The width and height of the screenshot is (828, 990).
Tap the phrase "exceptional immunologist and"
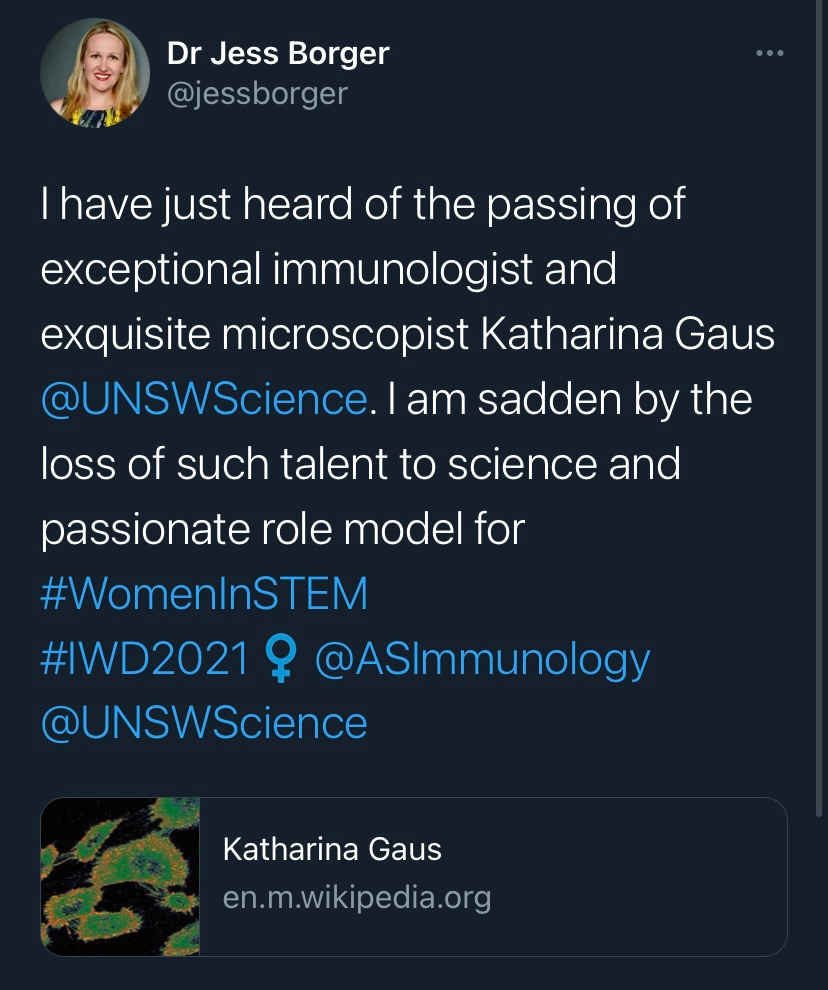point(329,270)
